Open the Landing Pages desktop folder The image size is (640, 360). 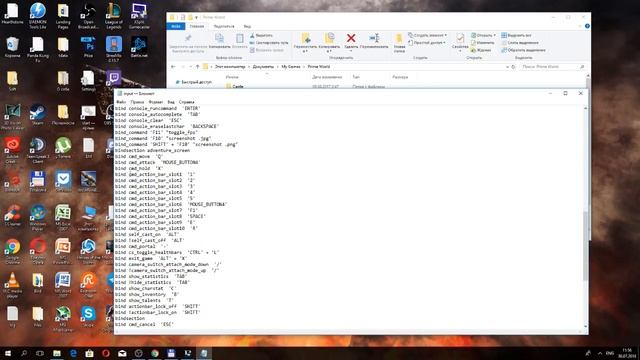pos(63,16)
